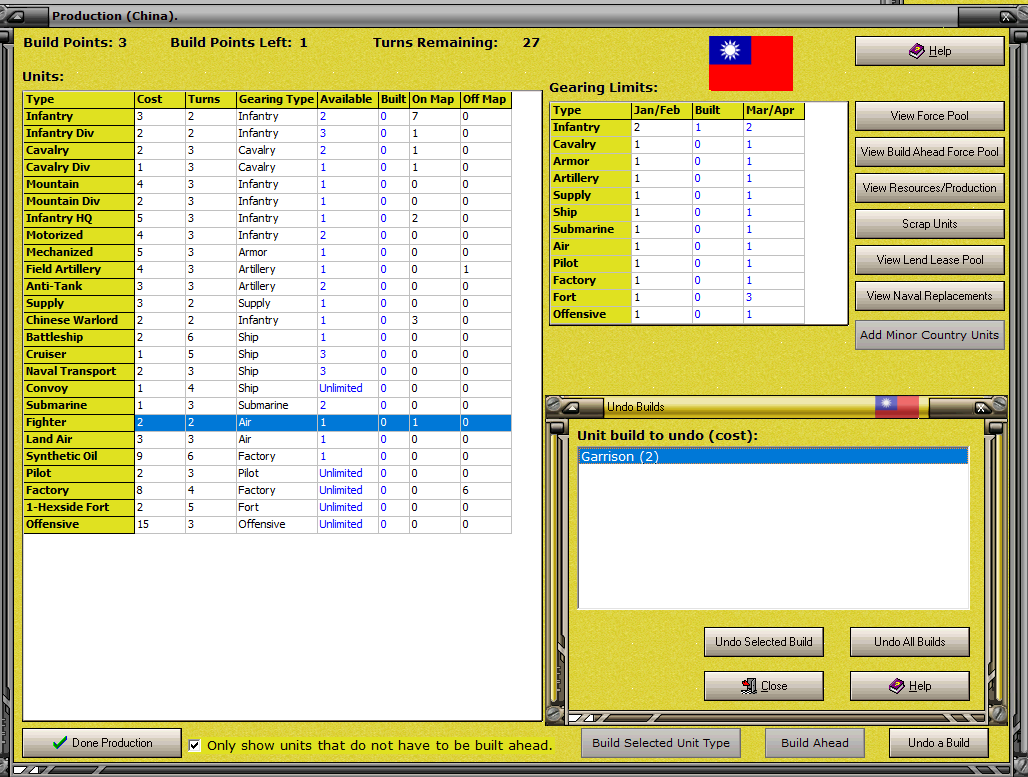1028x777 pixels.
Task: Select the Mountain unit row
Action: pos(267,185)
